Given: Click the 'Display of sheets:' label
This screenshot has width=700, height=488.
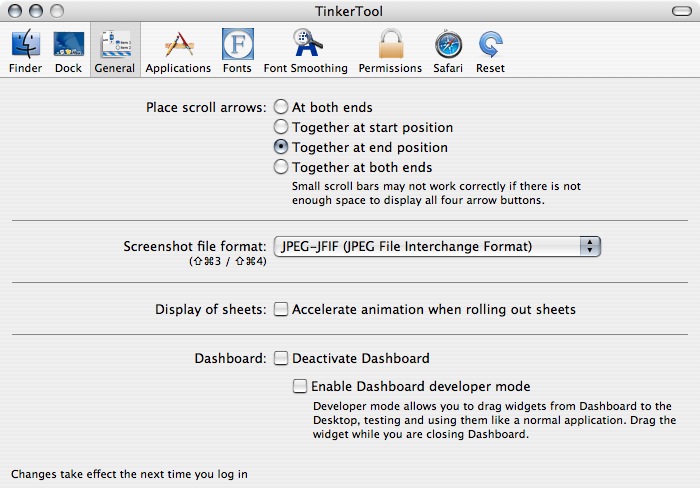Looking at the screenshot, I should [210, 309].
